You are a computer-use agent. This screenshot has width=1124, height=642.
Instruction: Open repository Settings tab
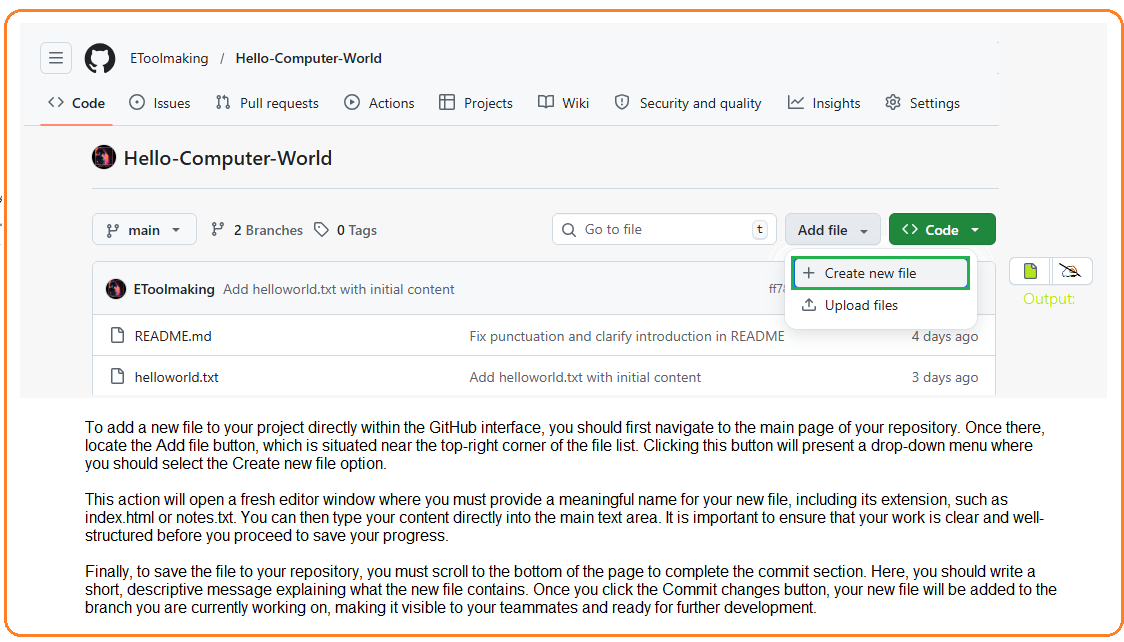pyautogui.click(x=922, y=103)
